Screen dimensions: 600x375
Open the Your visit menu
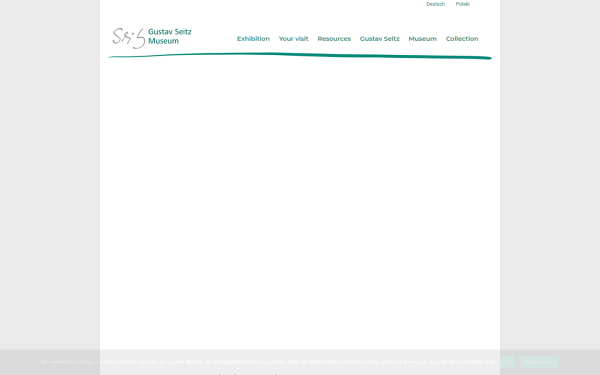click(293, 39)
